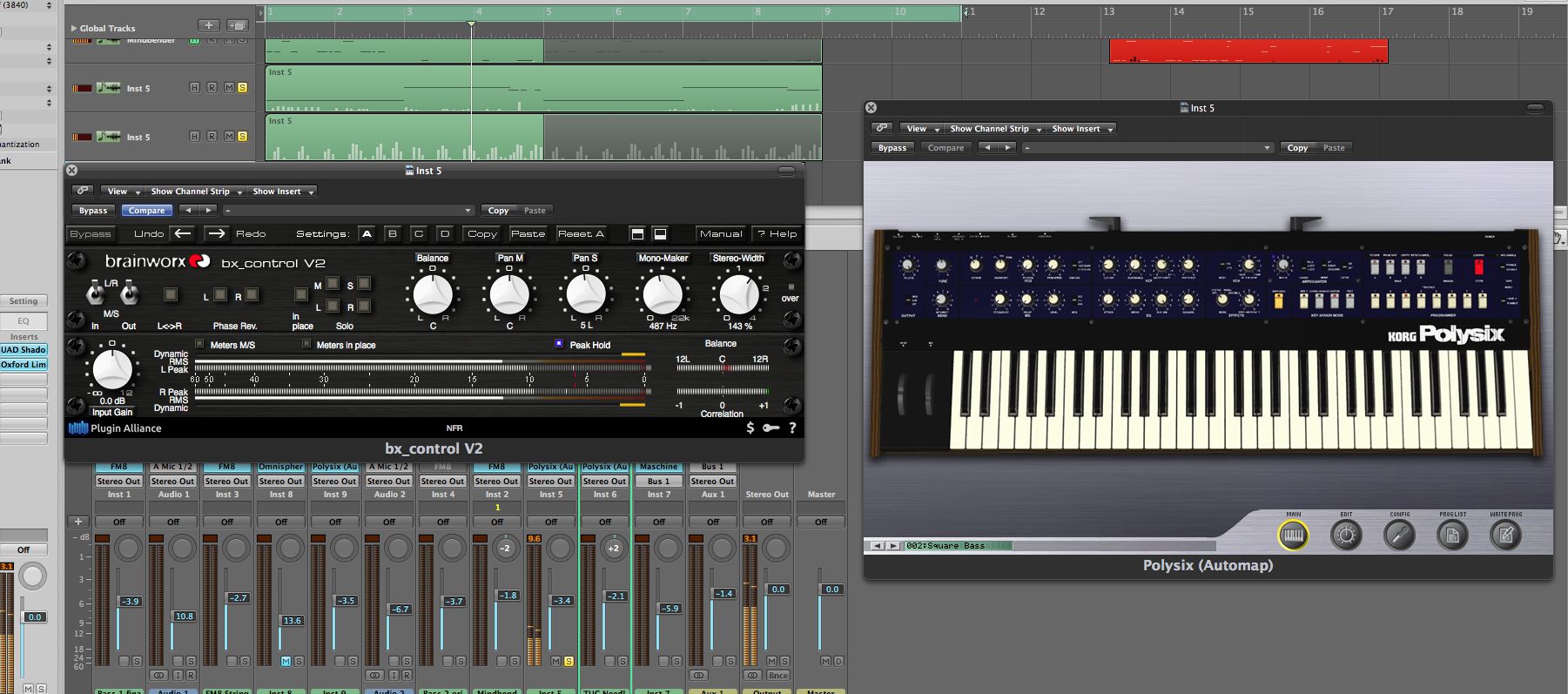Select bx_control small view size icon
Screen dimensions: 1568x694
(660, 233)
